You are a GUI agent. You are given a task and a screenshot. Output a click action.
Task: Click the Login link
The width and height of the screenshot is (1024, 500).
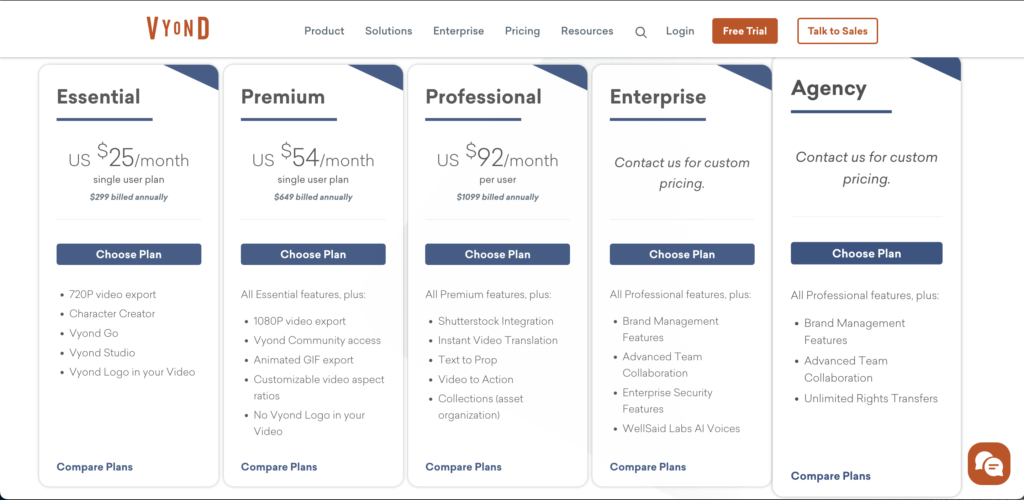tap(680, 31)
